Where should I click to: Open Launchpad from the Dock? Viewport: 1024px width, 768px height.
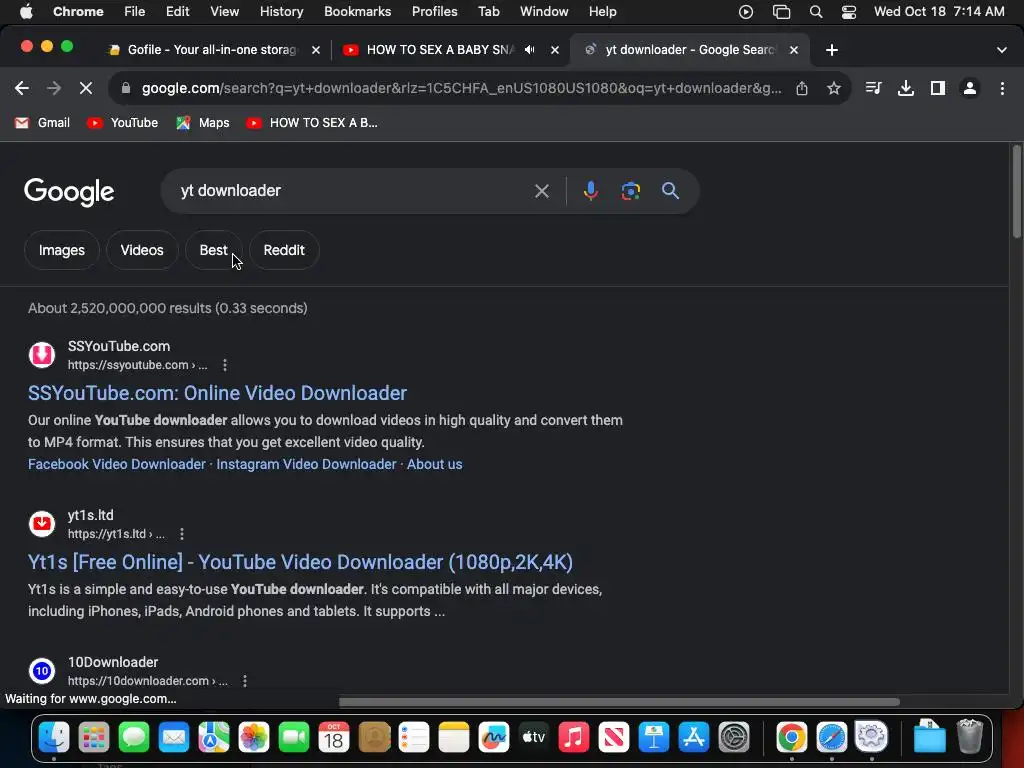tap(93, 737)
